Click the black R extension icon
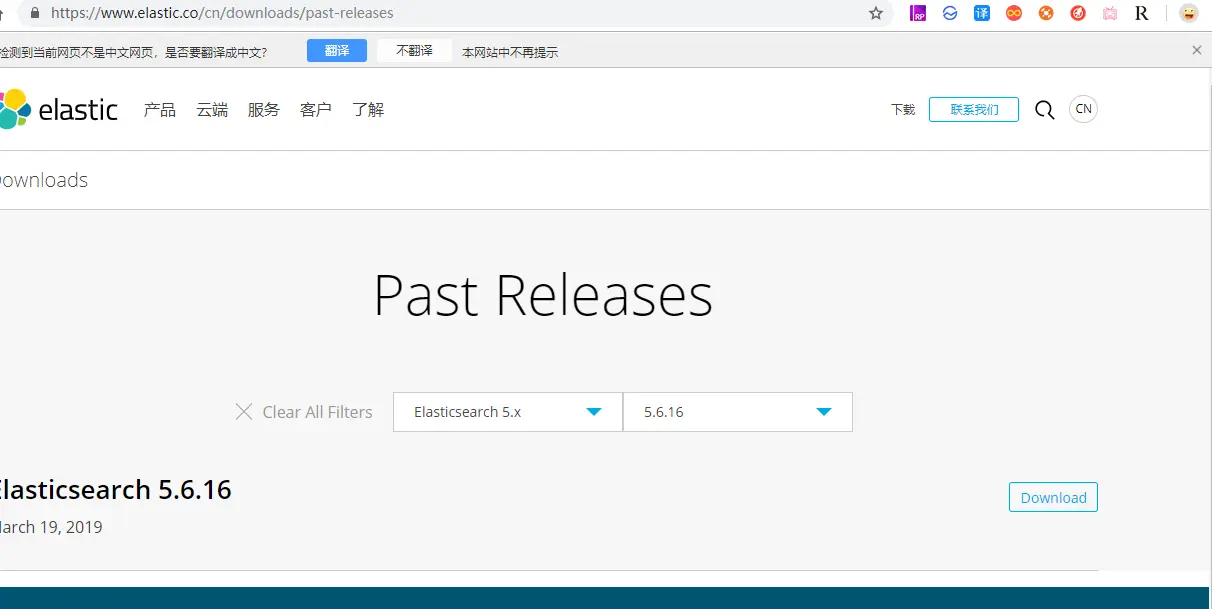 tap(1142, 13)
